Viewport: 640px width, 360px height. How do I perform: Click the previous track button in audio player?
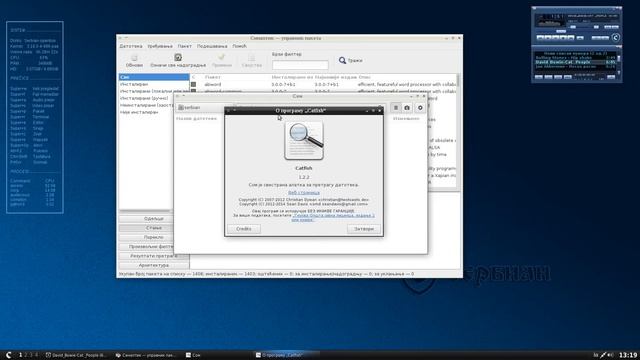tap(540, 38)
